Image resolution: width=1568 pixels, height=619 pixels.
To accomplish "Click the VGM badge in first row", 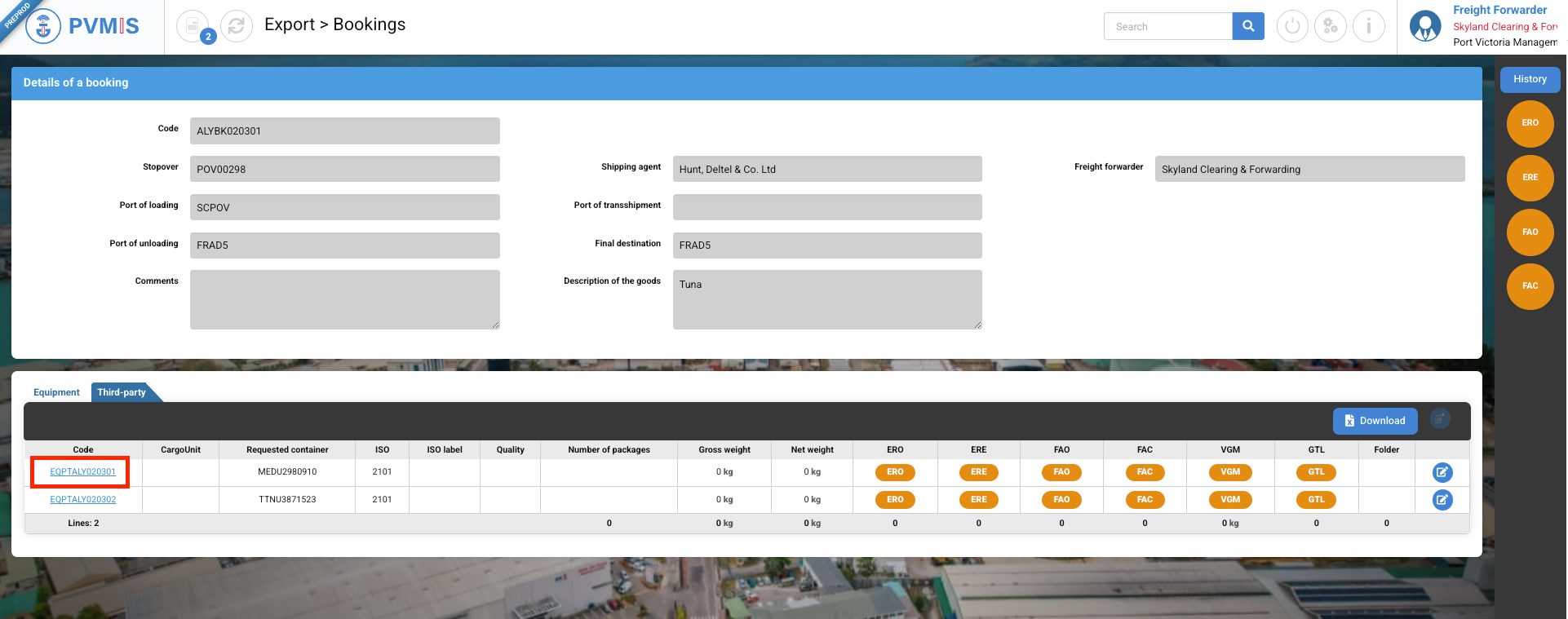I will (x=1229, y=472).
